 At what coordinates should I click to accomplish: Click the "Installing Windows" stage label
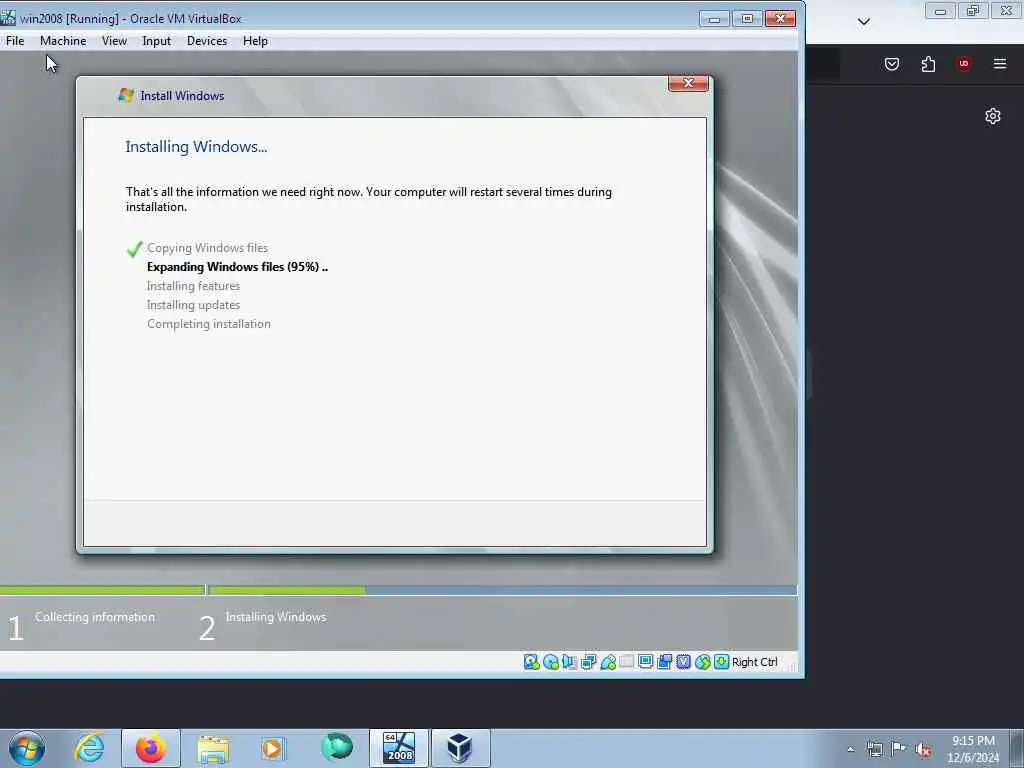276,616
